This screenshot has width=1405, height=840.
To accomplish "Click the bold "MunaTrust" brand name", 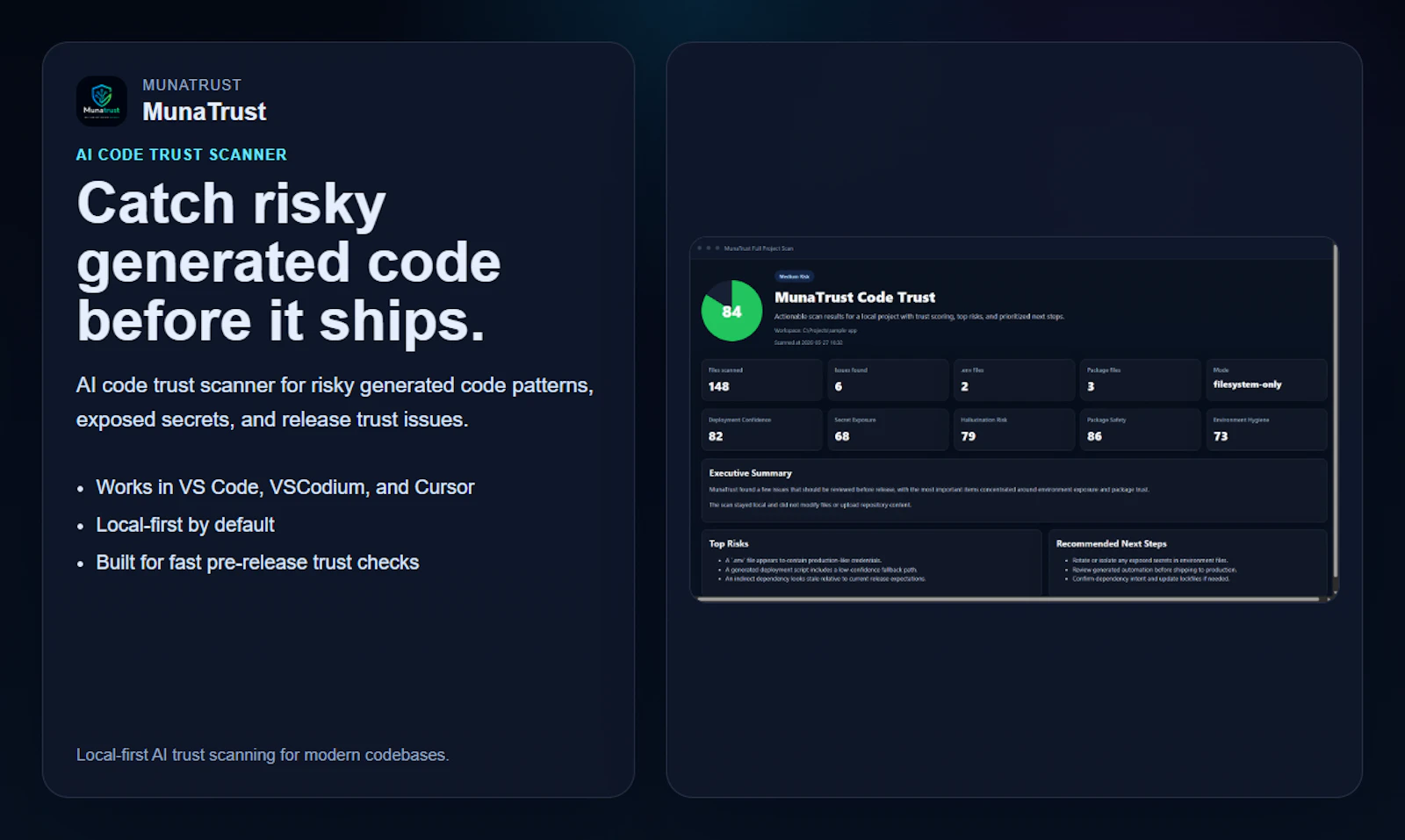I will pos(205,111).
